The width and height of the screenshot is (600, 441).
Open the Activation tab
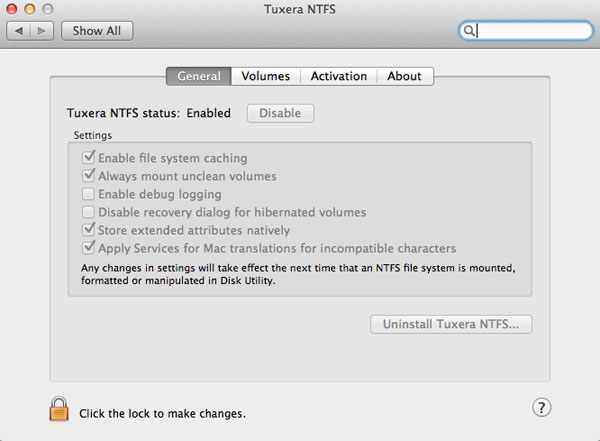pos(338,76)
